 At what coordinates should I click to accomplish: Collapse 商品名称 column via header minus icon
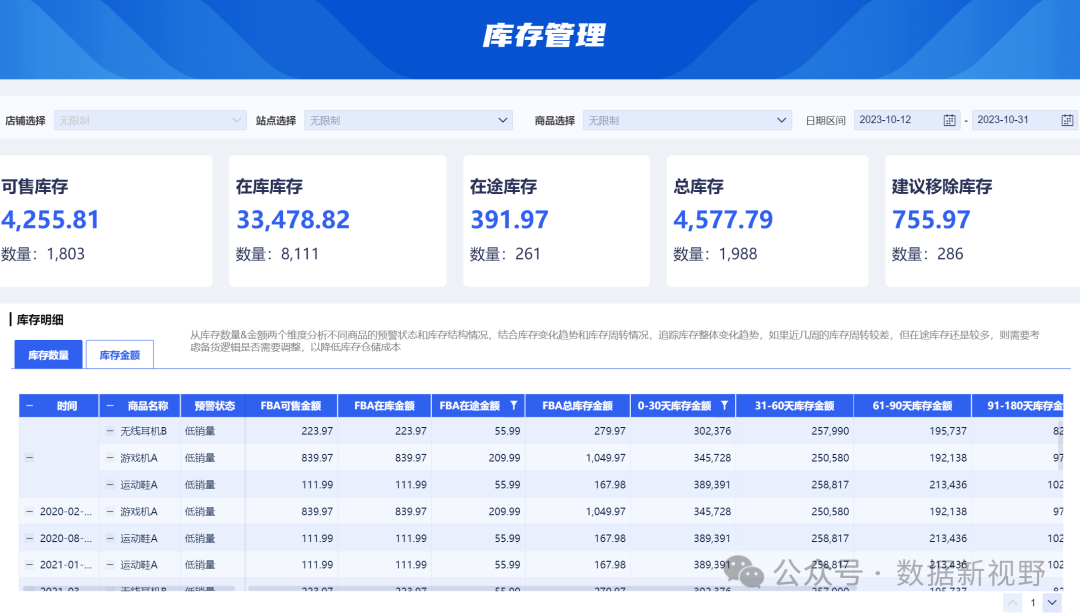(x=110, y=406)
